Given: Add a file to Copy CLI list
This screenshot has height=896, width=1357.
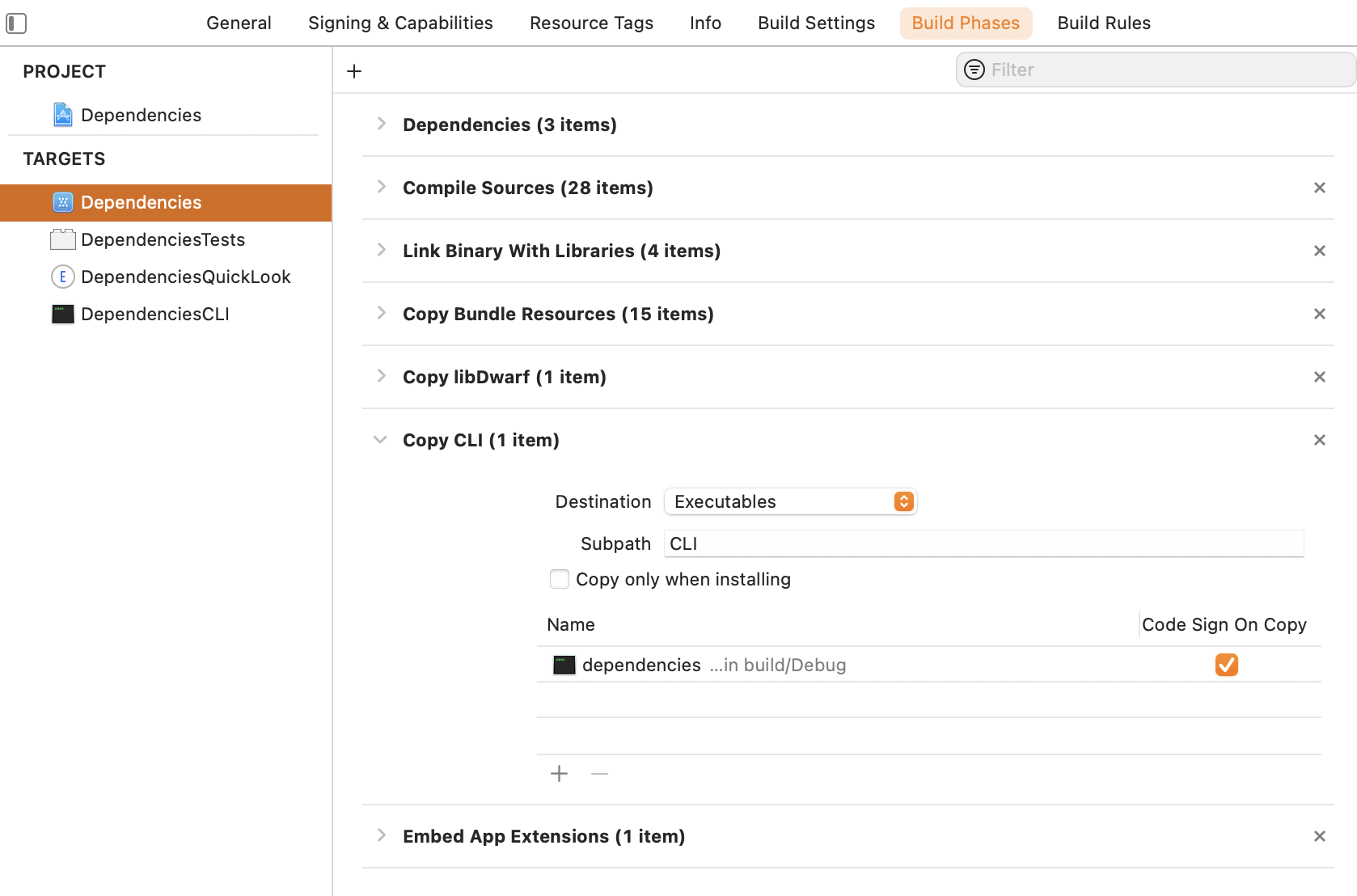Looking at the screenshot, I should click(x=559, y=774).
